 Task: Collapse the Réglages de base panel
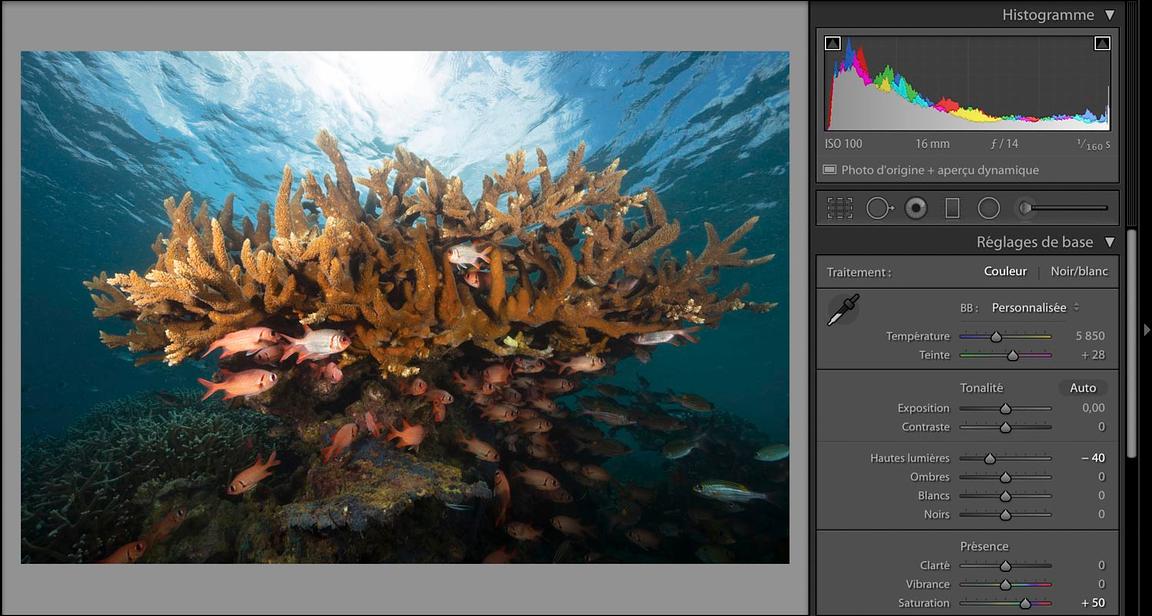tap(1109, 242)
